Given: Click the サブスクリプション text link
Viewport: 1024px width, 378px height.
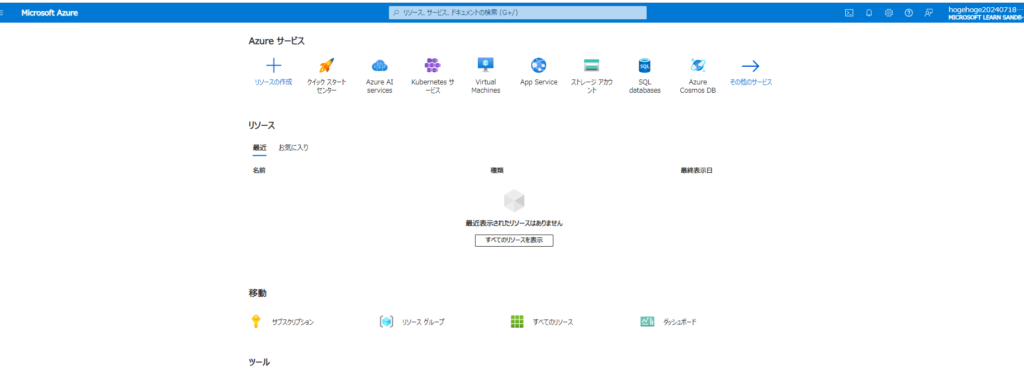Looking at the screenshot, I should coord(293,323).
